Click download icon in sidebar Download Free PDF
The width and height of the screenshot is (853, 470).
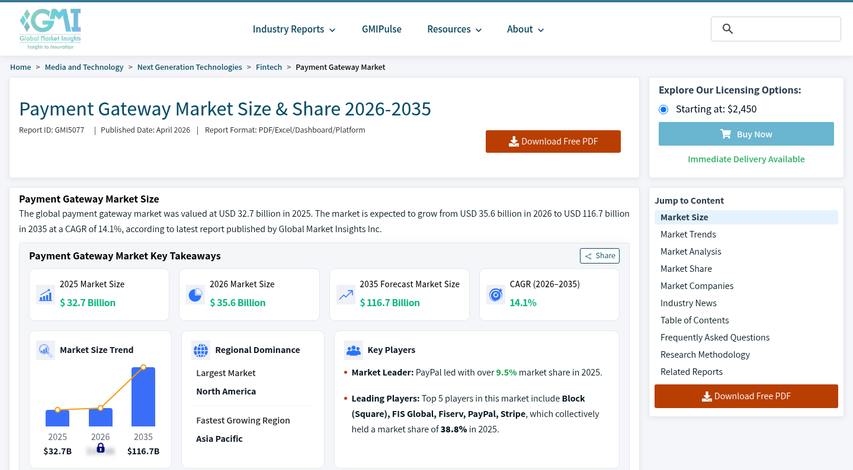[707, 396]
